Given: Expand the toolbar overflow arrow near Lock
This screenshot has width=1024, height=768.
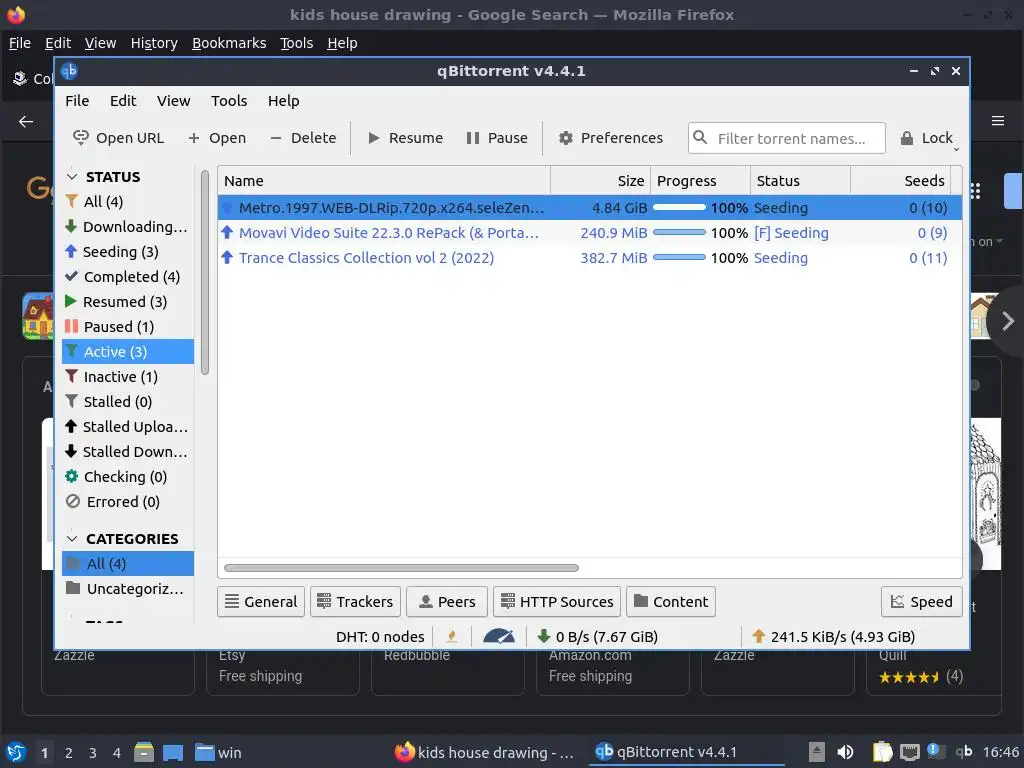Looking at the screenshot, I should click(x=956, y=150).
